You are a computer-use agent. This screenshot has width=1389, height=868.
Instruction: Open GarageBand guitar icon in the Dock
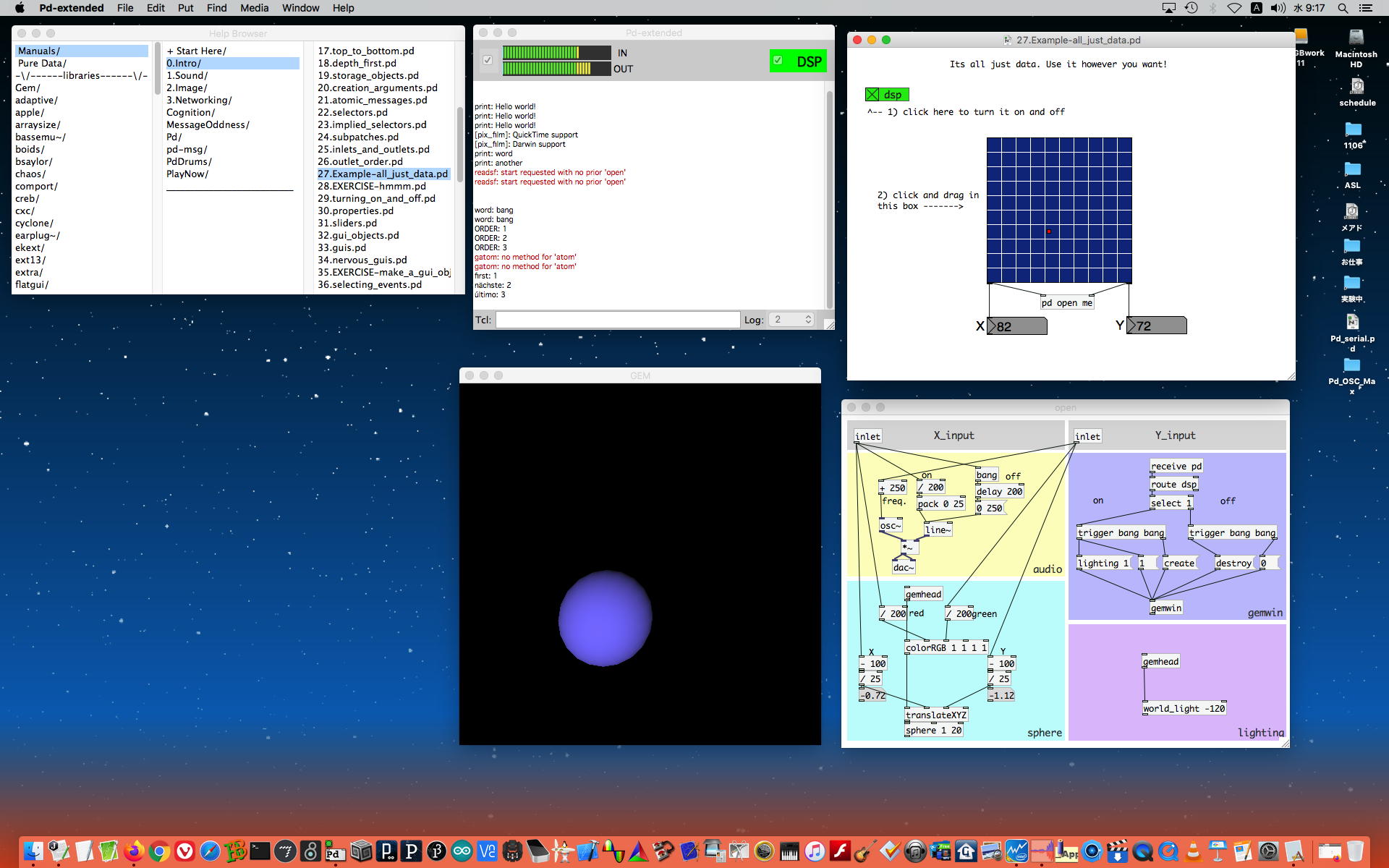[x=865, y=851]
